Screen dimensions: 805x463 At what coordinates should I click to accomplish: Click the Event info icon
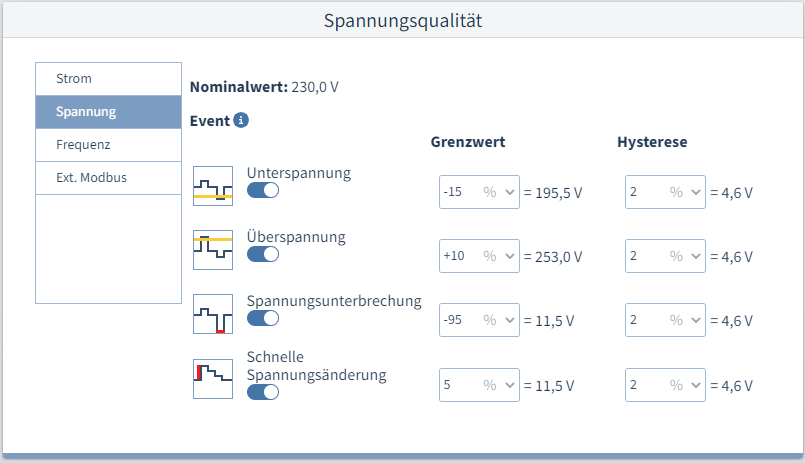(241, 121)
